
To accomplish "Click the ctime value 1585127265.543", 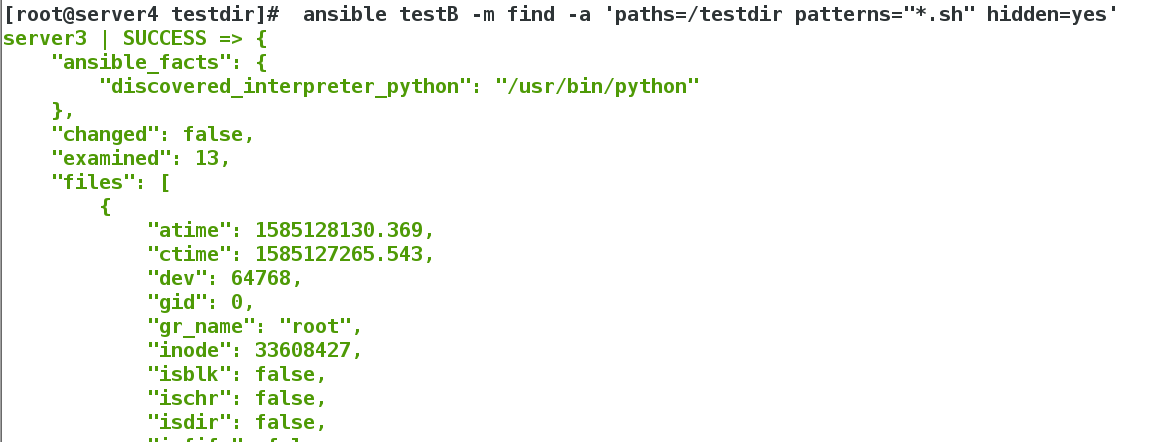I will point(339,254).
